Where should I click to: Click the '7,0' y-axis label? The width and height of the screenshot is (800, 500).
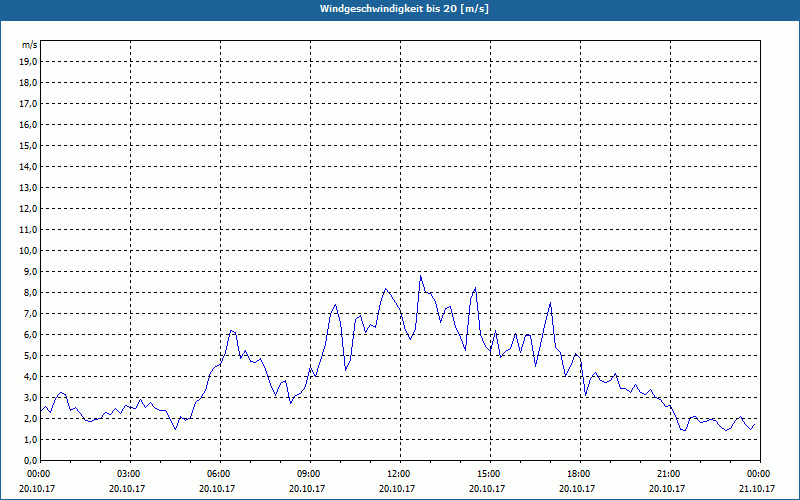pos(30,314)
